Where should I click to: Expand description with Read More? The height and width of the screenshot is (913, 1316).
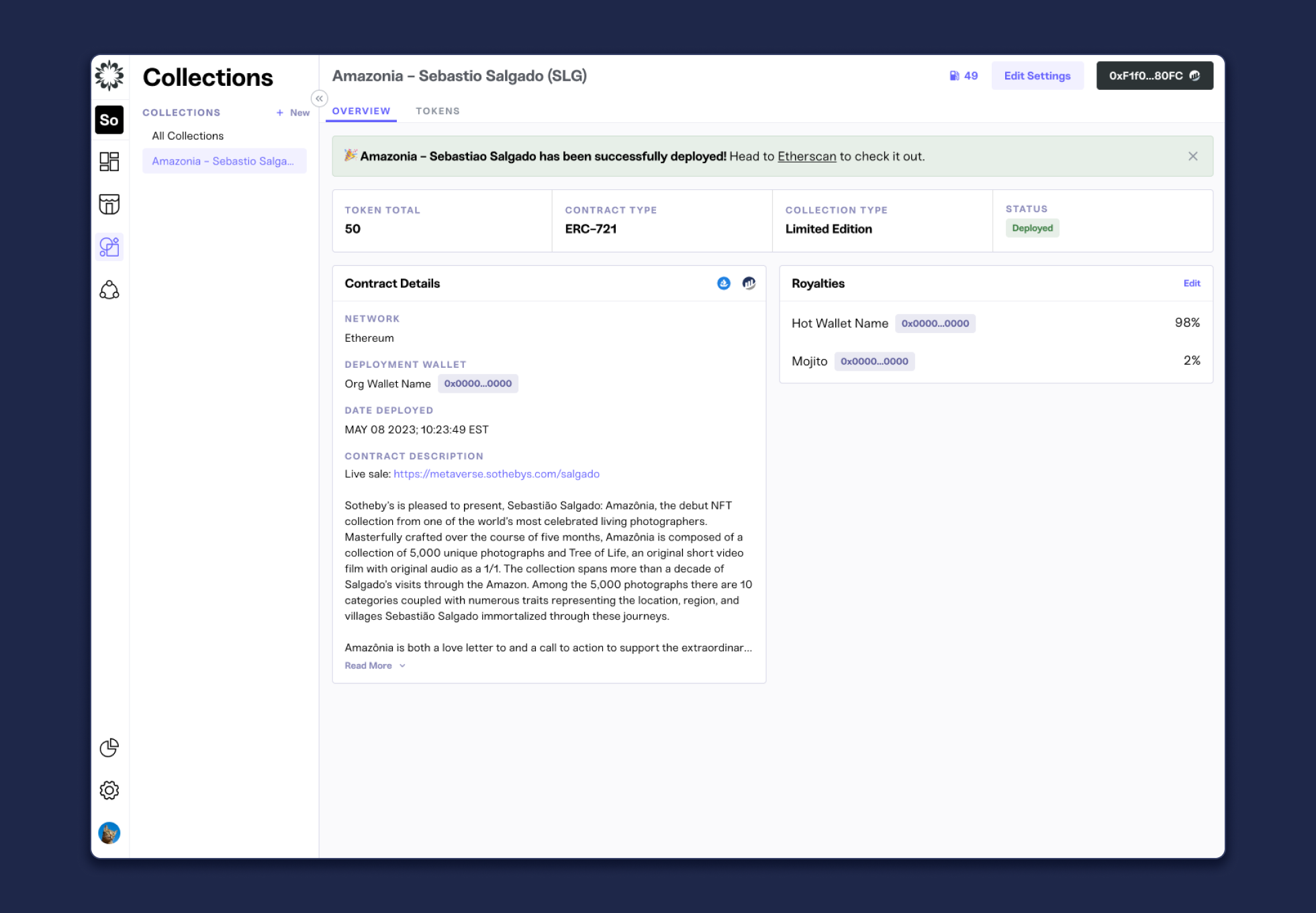tap(375, 666)
